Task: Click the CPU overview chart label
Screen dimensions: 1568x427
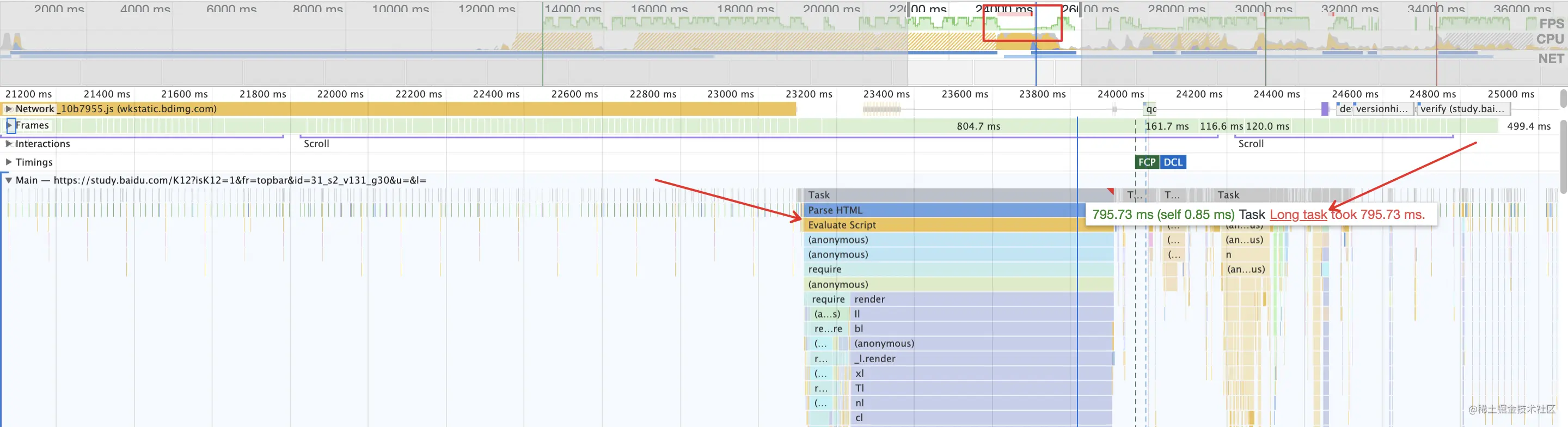Action: pos(1551,39)
